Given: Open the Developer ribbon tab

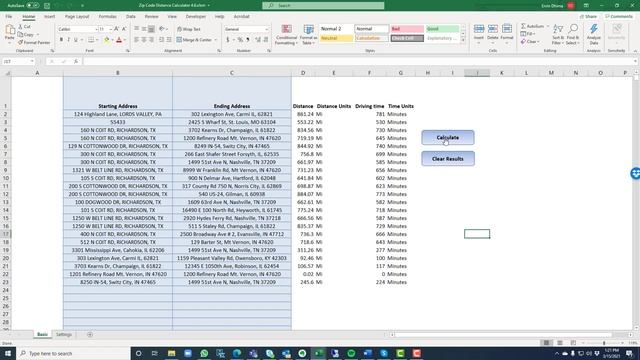Looking at the screenshot, I should tap(196, 17).
